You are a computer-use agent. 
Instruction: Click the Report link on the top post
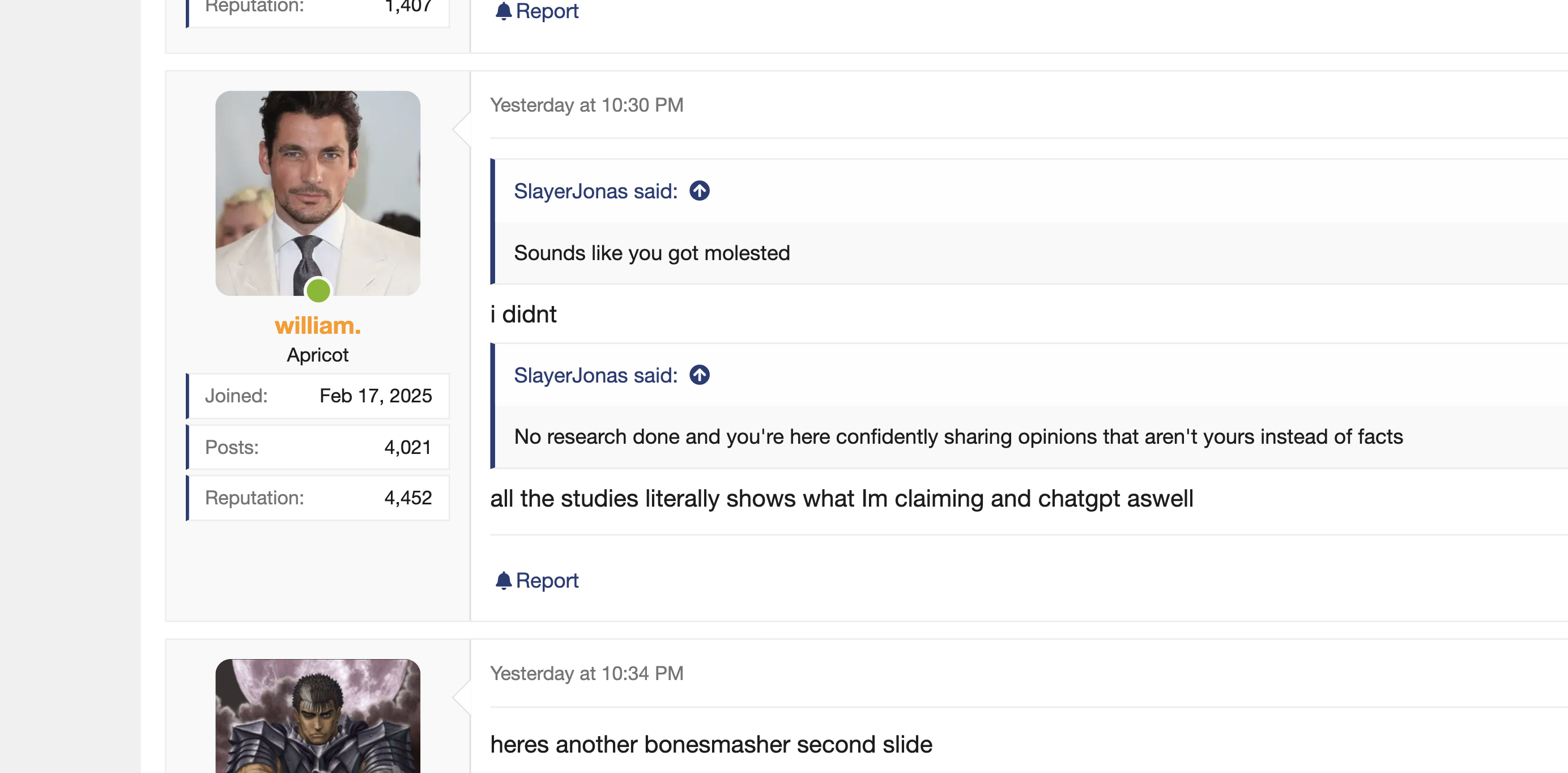546,11
